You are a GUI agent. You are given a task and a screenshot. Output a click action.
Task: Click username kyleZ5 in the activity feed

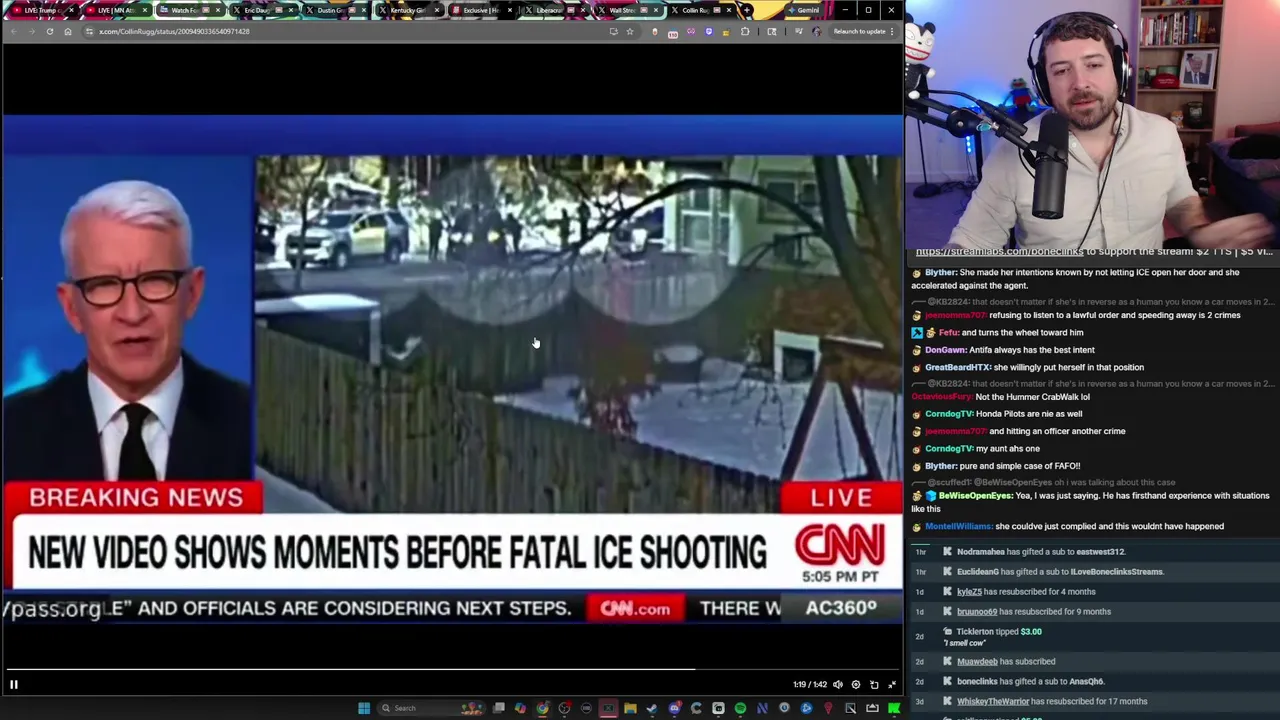[969, 592]
